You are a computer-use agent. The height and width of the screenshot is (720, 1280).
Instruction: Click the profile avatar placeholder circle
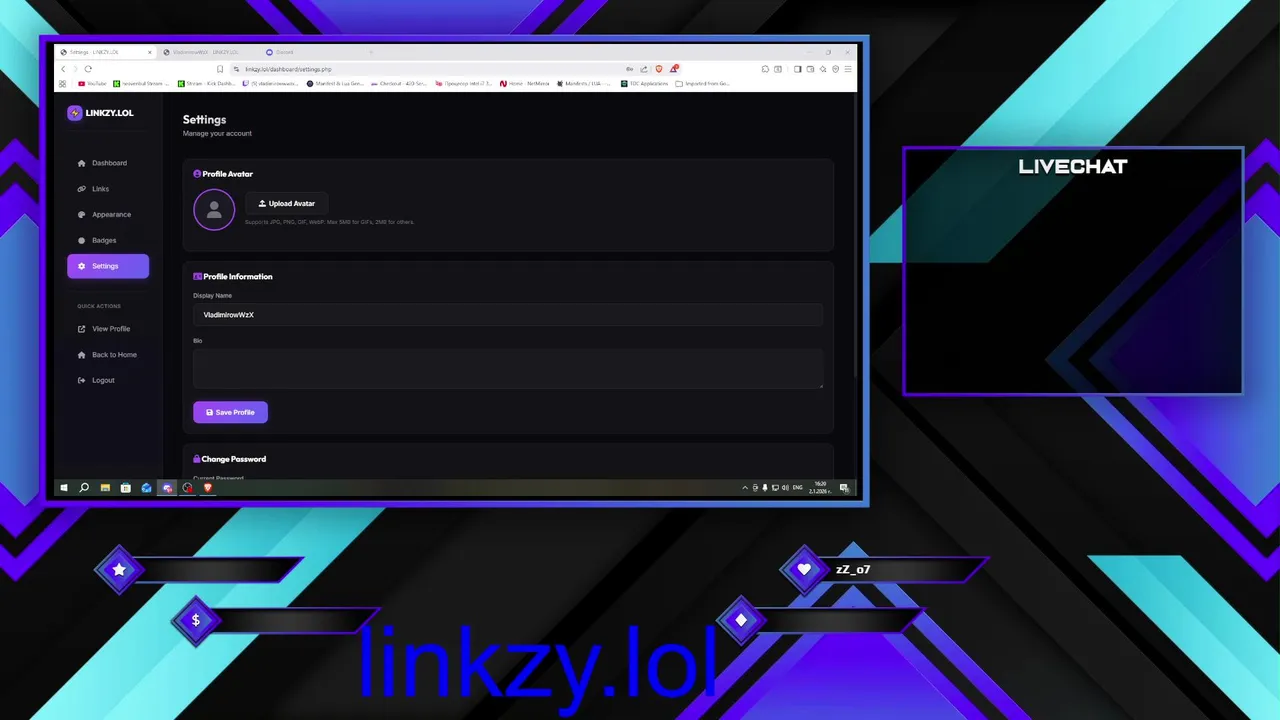(x=214, y=210)
